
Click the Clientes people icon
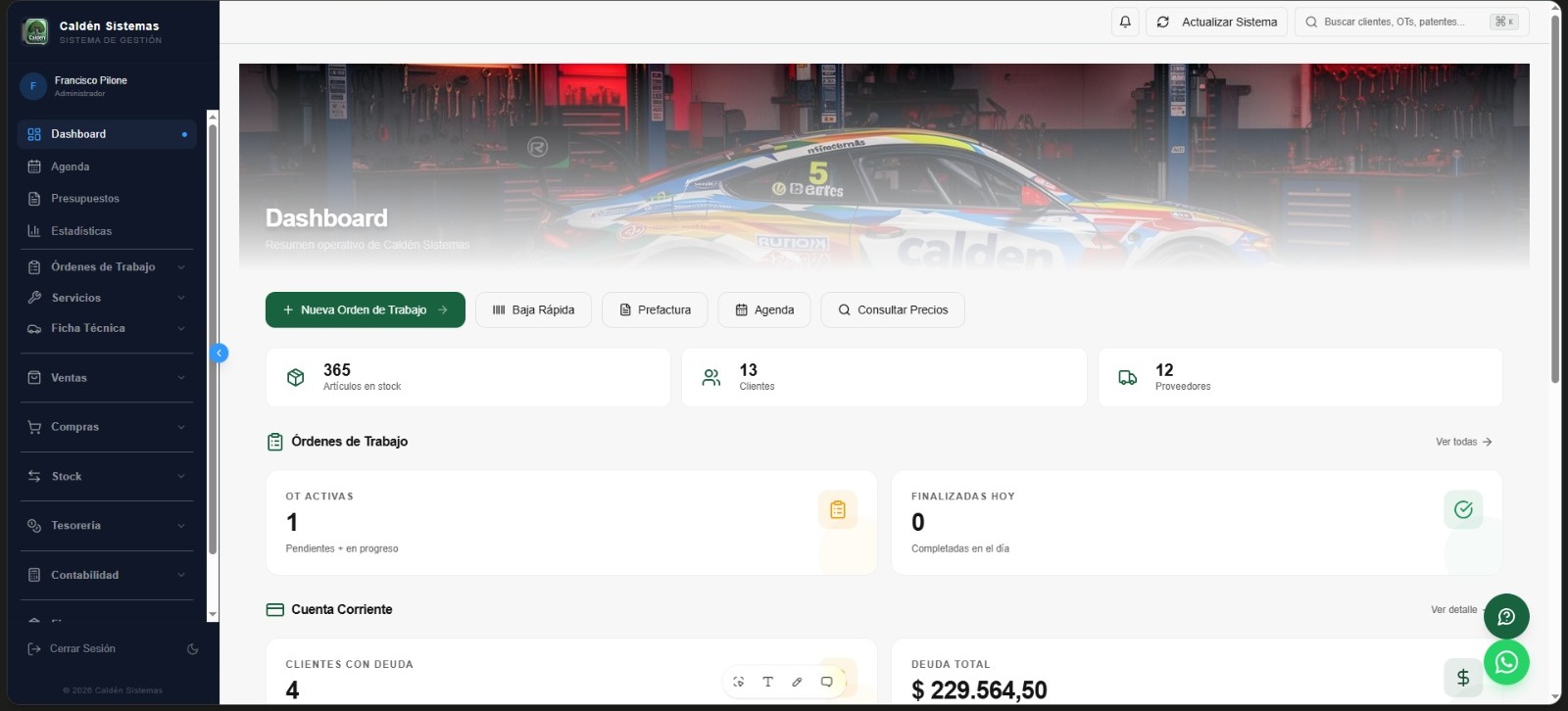pyautogui.click(x=711, y=377)
